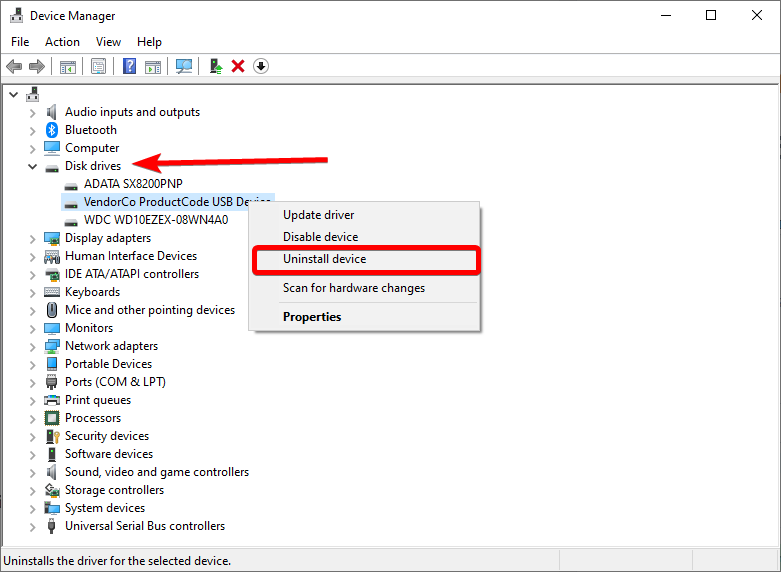Image resolution: width=781 pixels, height=572 pixels.
Task: Click the Forward arrow toolbar icon
Action: pos(37,66)
